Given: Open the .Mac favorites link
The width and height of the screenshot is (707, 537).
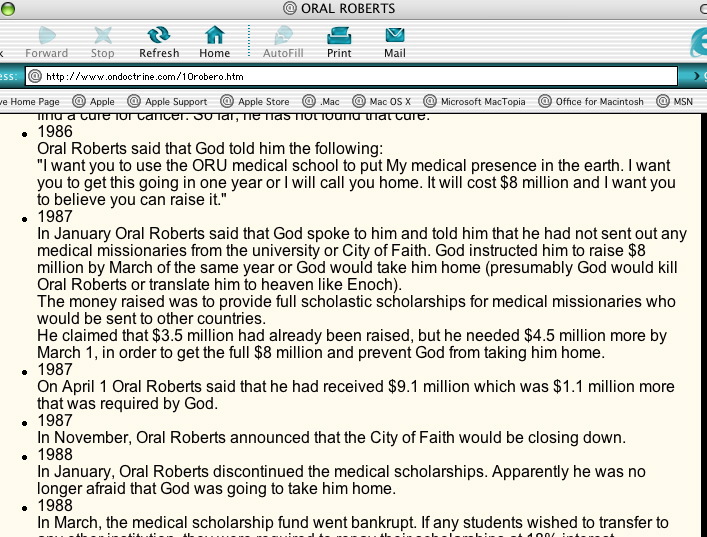Looking at the screenshot, I should [329, 102].
